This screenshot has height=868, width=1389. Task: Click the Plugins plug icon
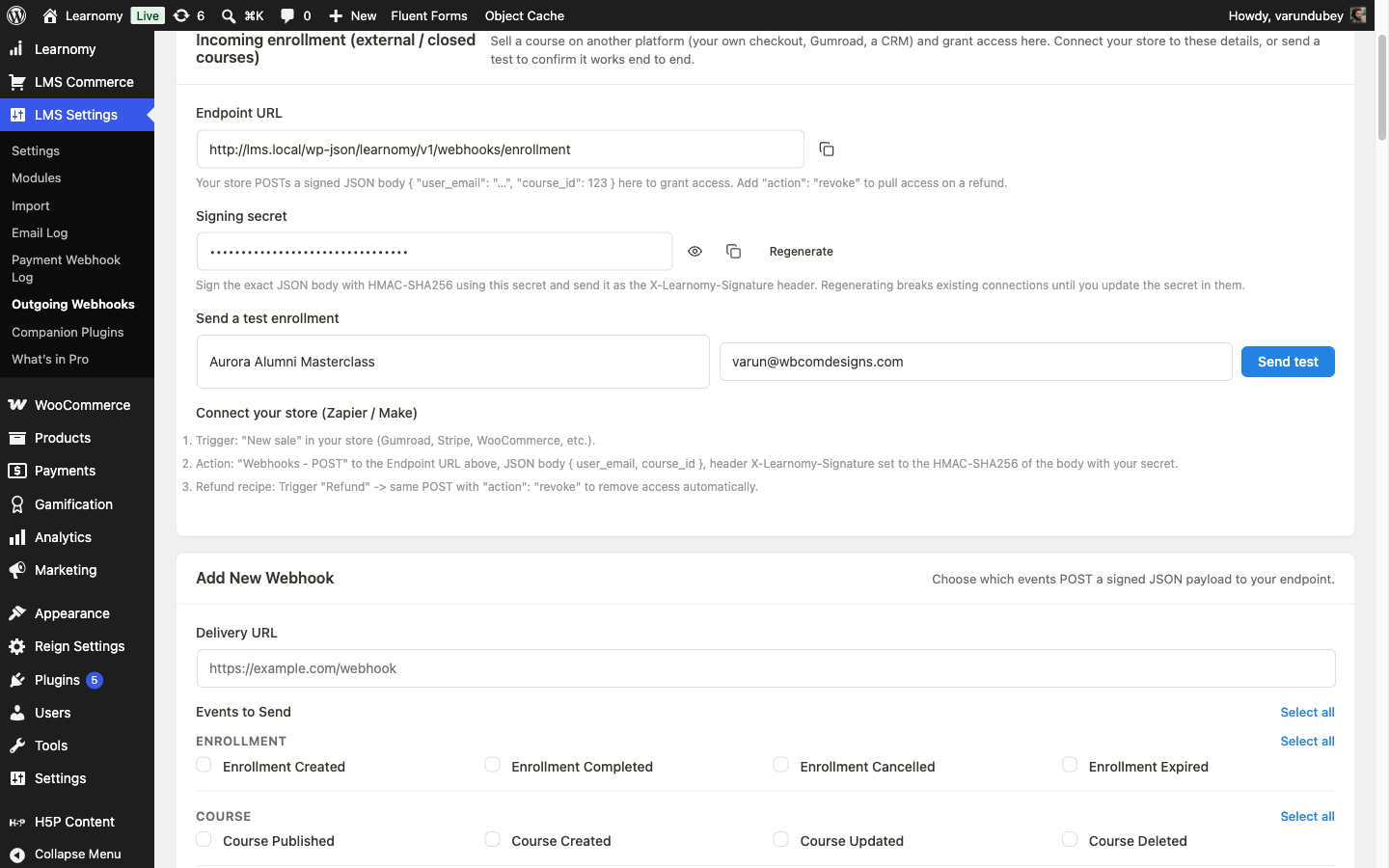pyautogui.click(x=17, y=680)
